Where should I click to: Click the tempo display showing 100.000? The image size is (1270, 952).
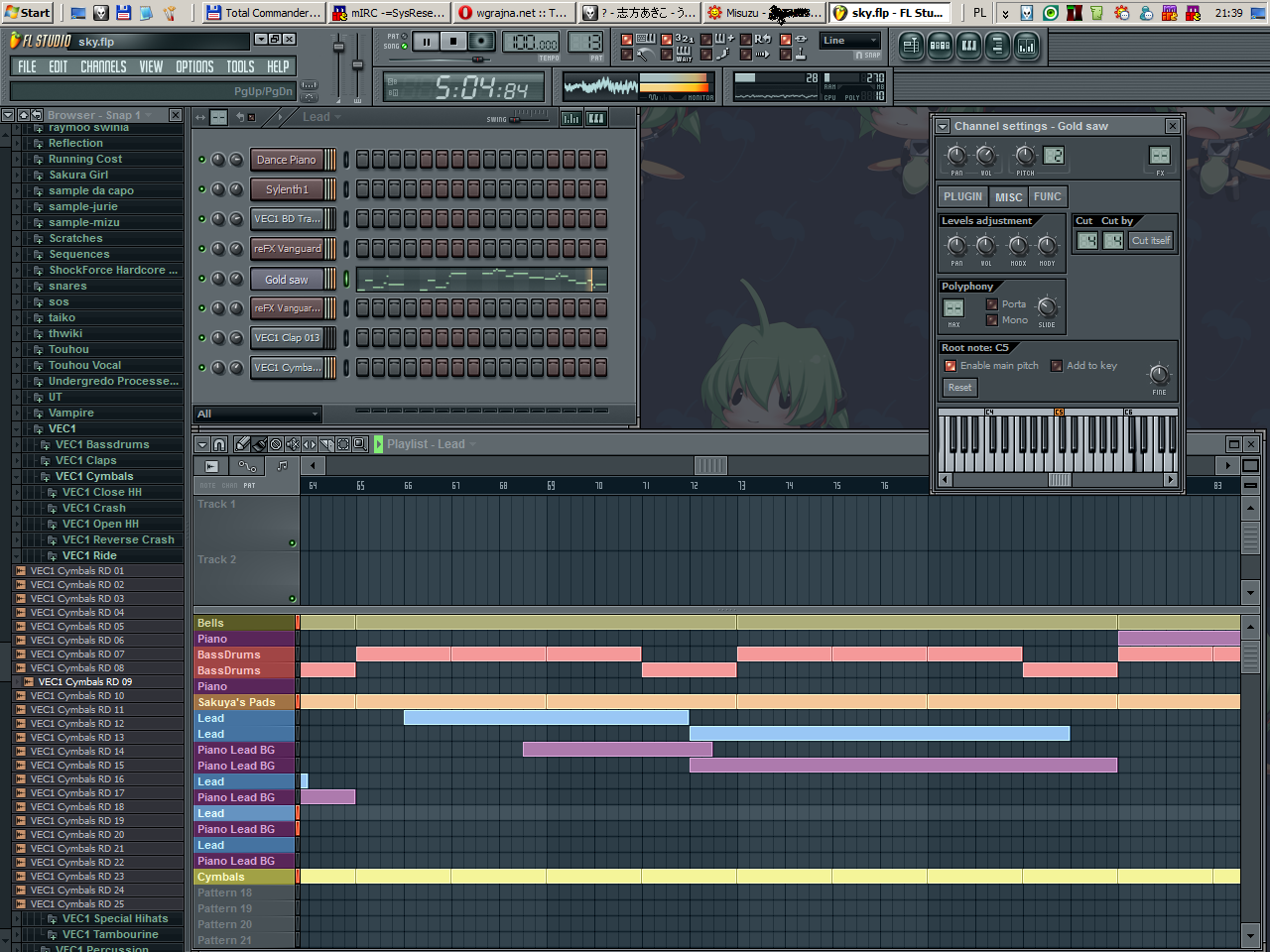531,42
